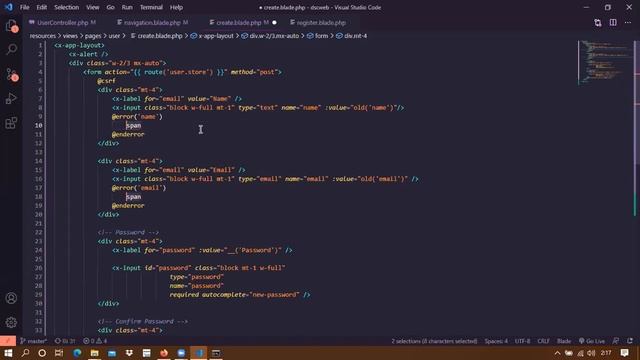640x360 pixels.
Task: Open Firefox from the taskbar
Action: 164,353
